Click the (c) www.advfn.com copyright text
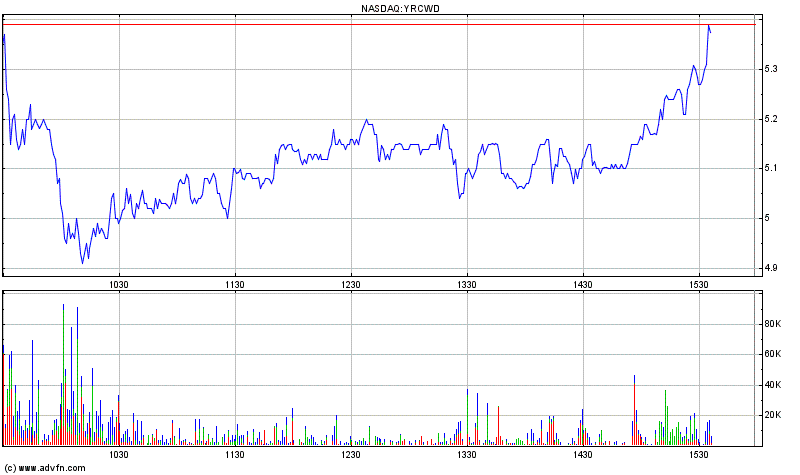Viewport: 800px width, 475px height. point(45,467)
